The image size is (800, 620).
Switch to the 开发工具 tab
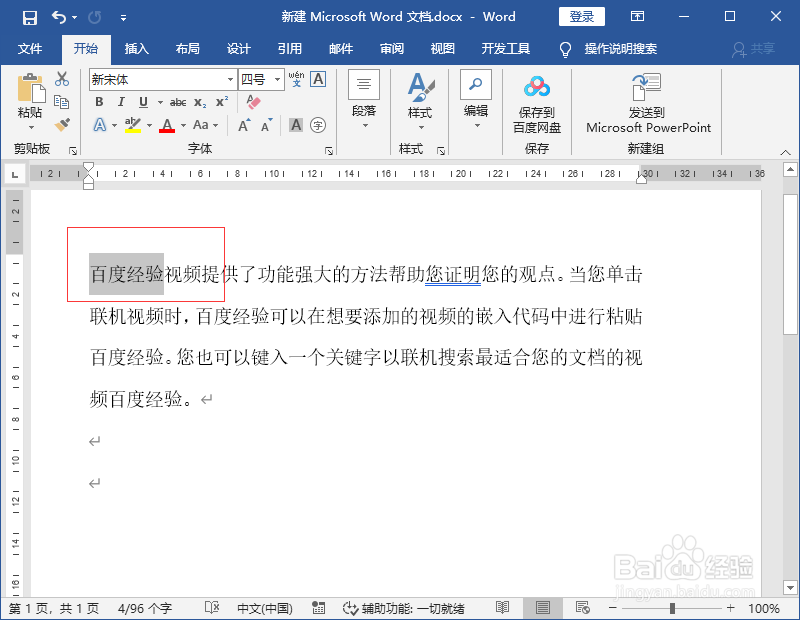tap(506, 48)
